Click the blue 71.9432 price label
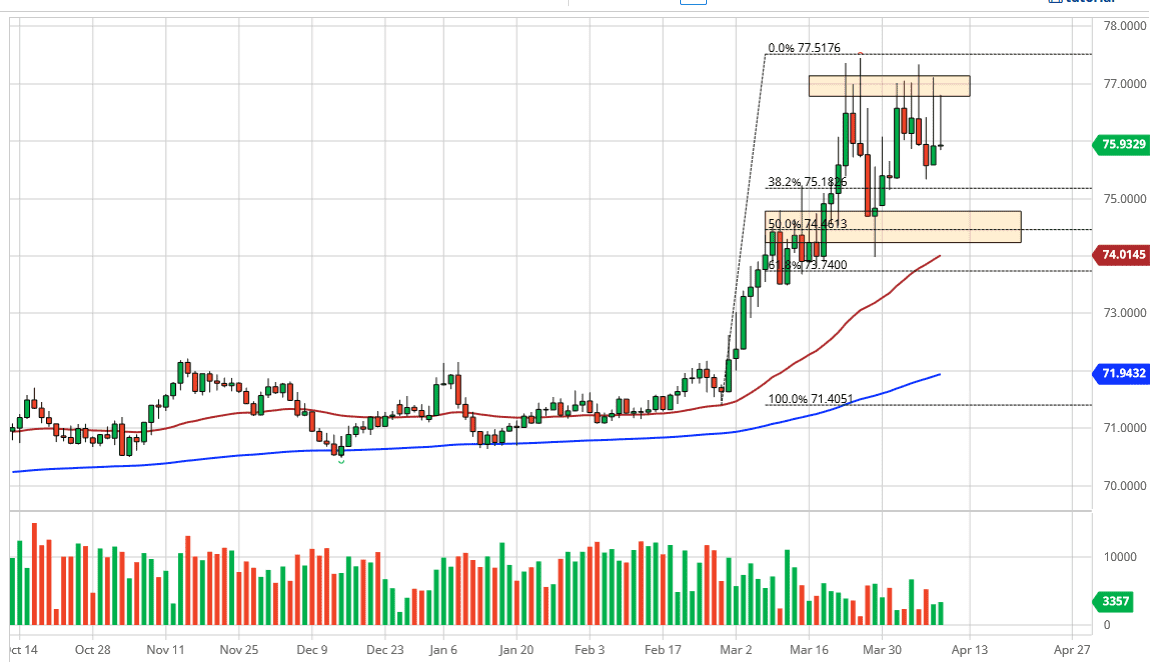 pyautogui.click(x=1122, y=375)
